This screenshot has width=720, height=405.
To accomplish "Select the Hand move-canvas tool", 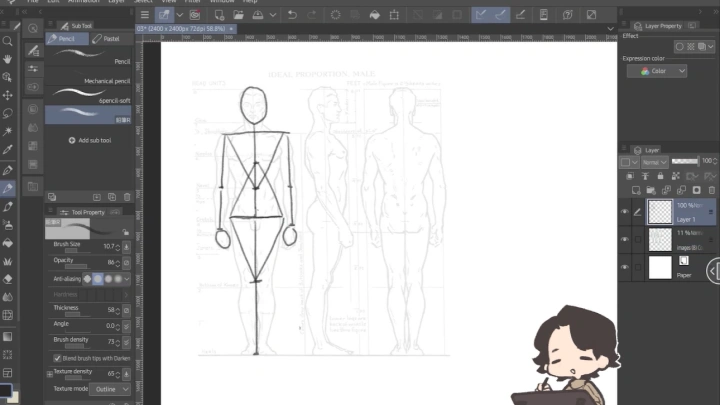I will [x=7, y=59].
